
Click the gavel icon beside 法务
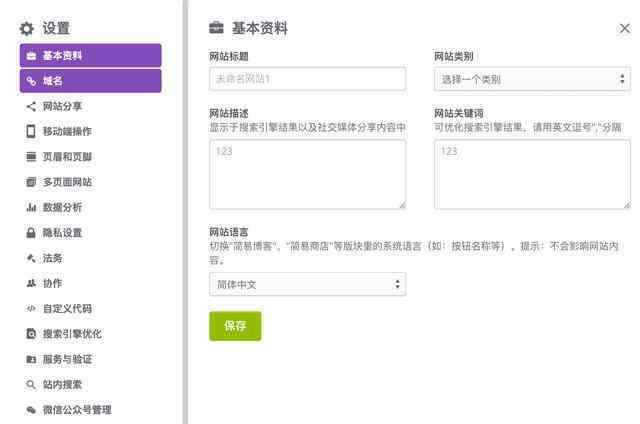coord(31,258)
